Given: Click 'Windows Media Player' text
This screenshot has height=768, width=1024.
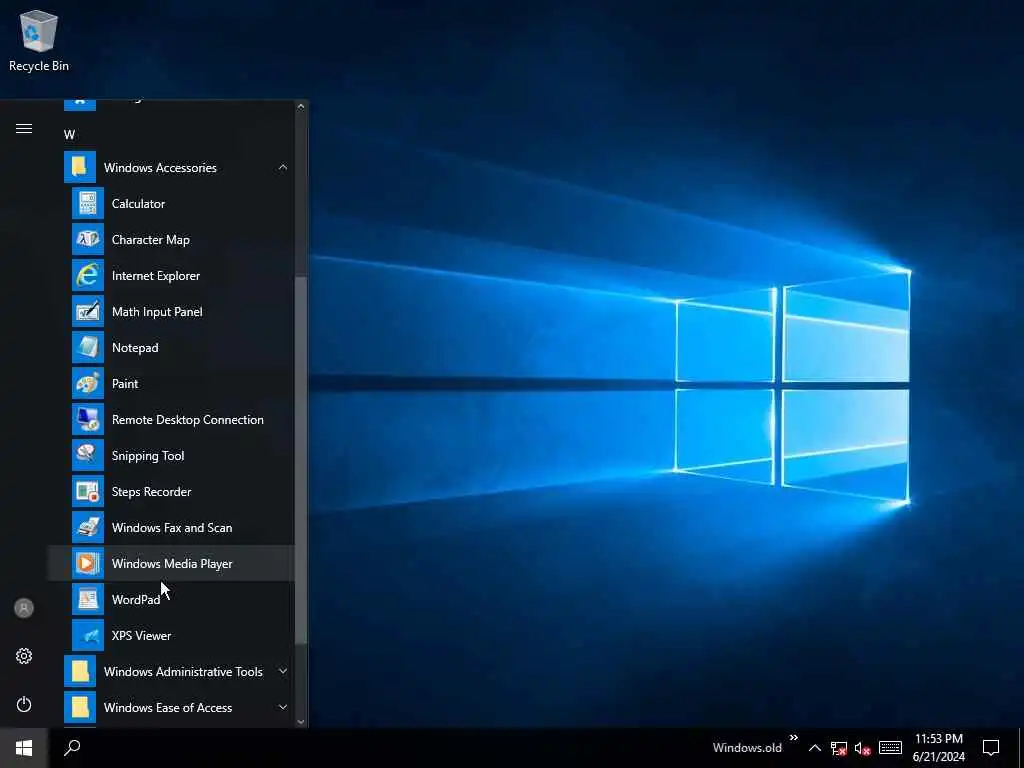Looking at the screenshot, I should (x=172, y=564).
